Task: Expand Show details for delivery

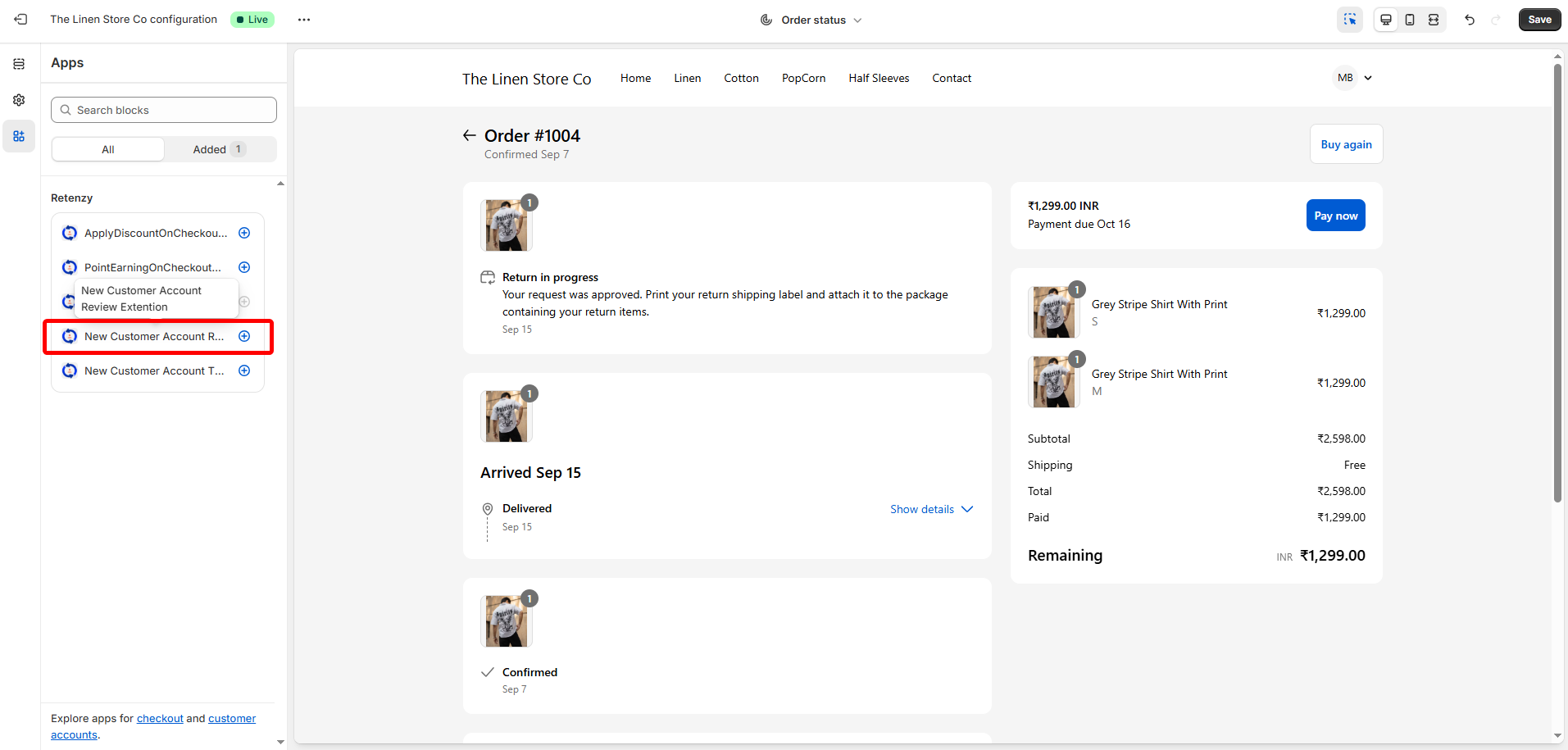Action: [x=931, y=509]
